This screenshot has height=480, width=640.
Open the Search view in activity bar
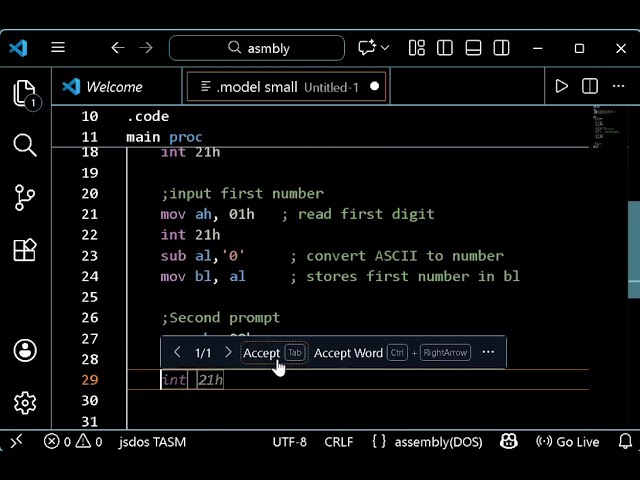point(25,145)
